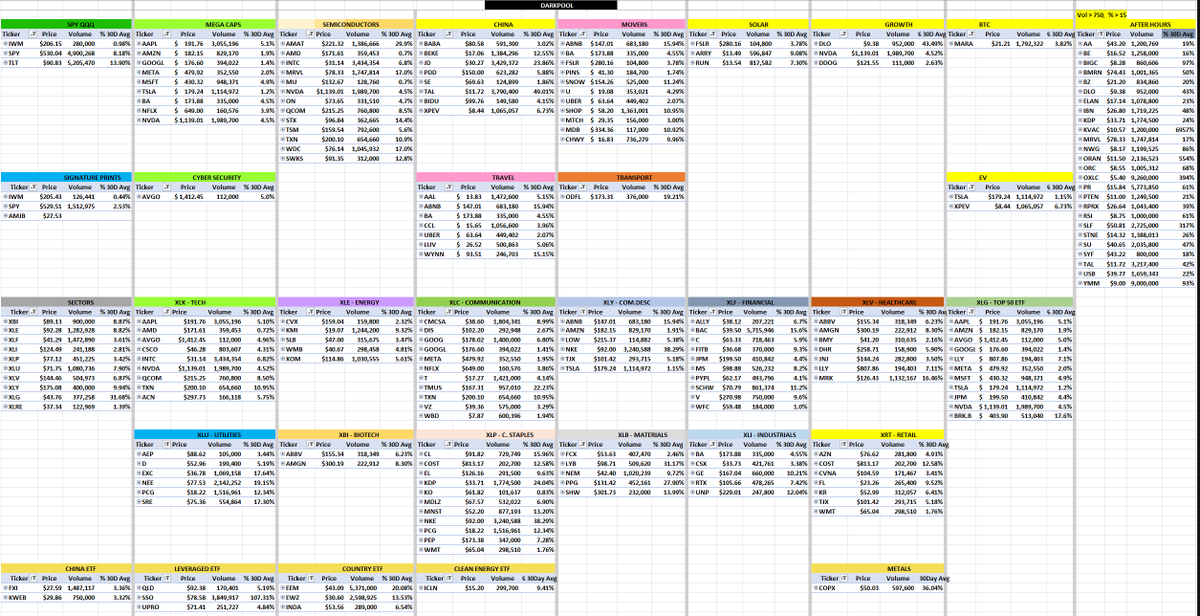Open the Ticker filter in BTC table
The image size is (1200, 616).
pyautogui.click(x=973, y=34)
